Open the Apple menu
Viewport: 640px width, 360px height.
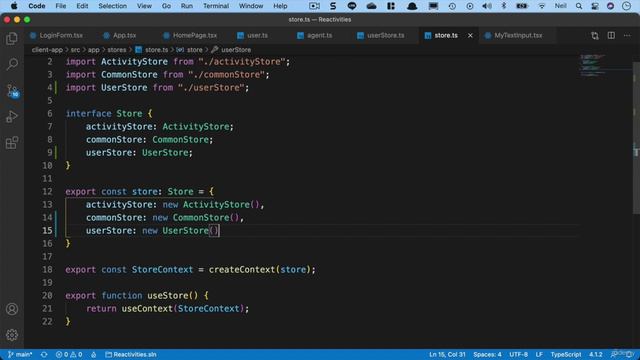click(x=14, y=6)
